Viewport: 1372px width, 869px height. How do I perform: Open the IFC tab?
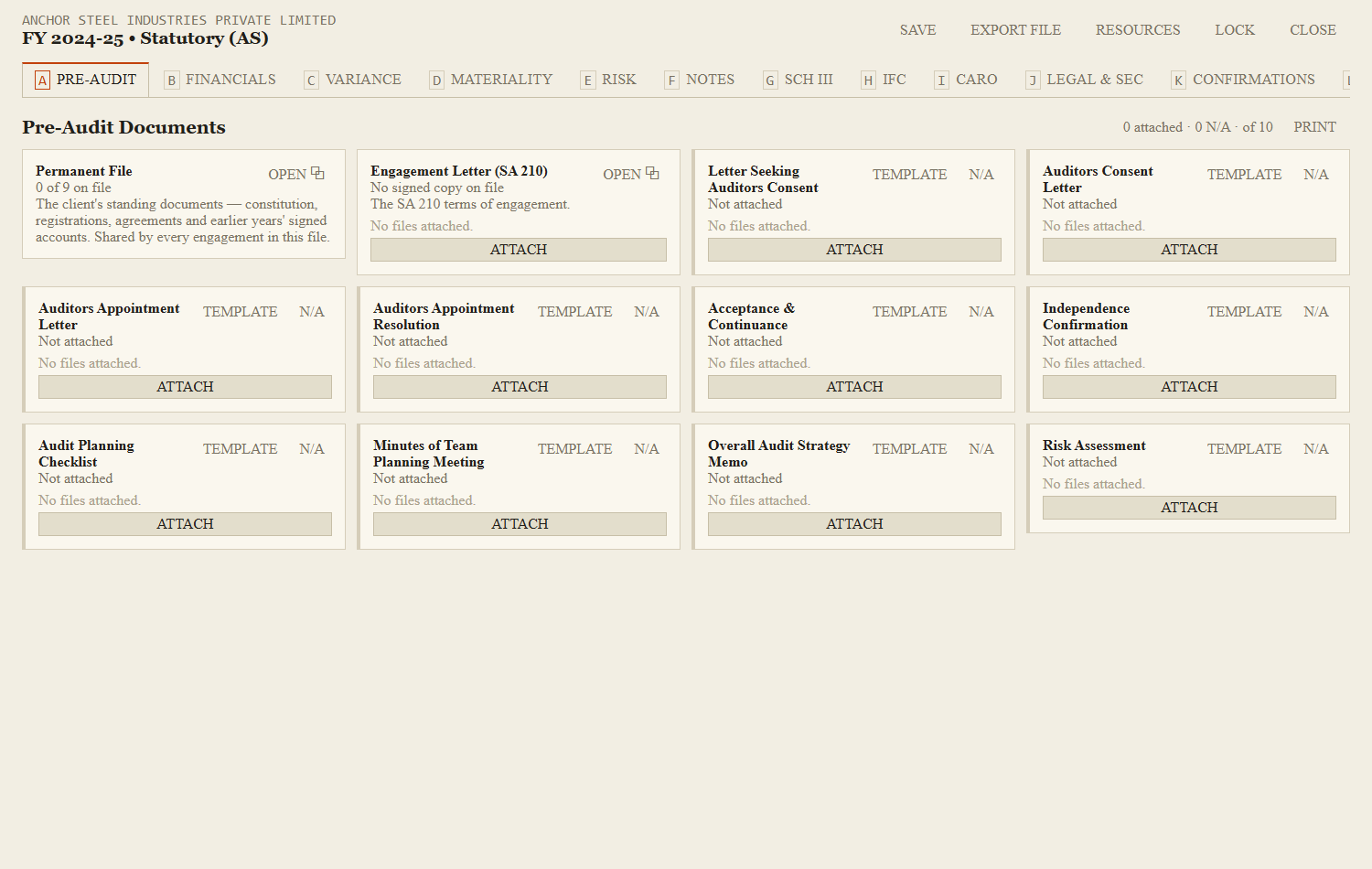coord(884,80)
